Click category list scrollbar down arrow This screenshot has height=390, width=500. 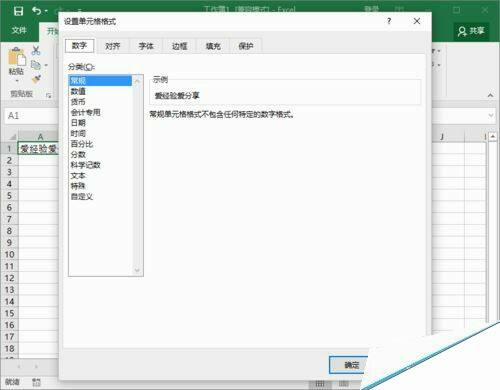[137, 270]
